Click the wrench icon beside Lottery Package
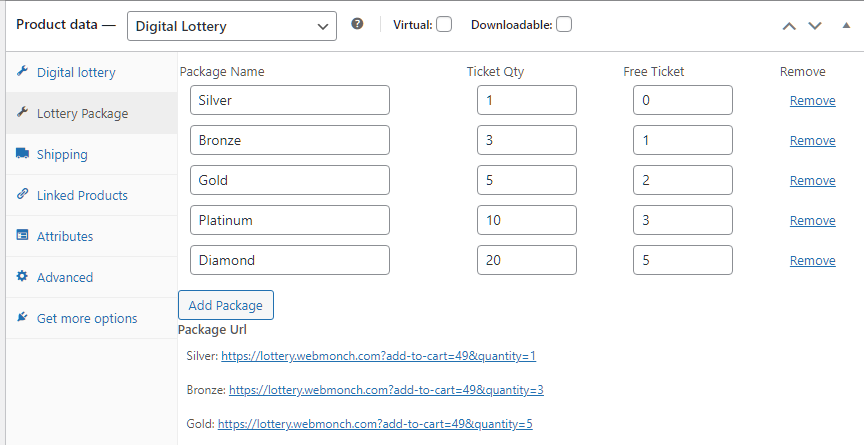The height and width of the screenshot is (445, 864). point(22,113)
